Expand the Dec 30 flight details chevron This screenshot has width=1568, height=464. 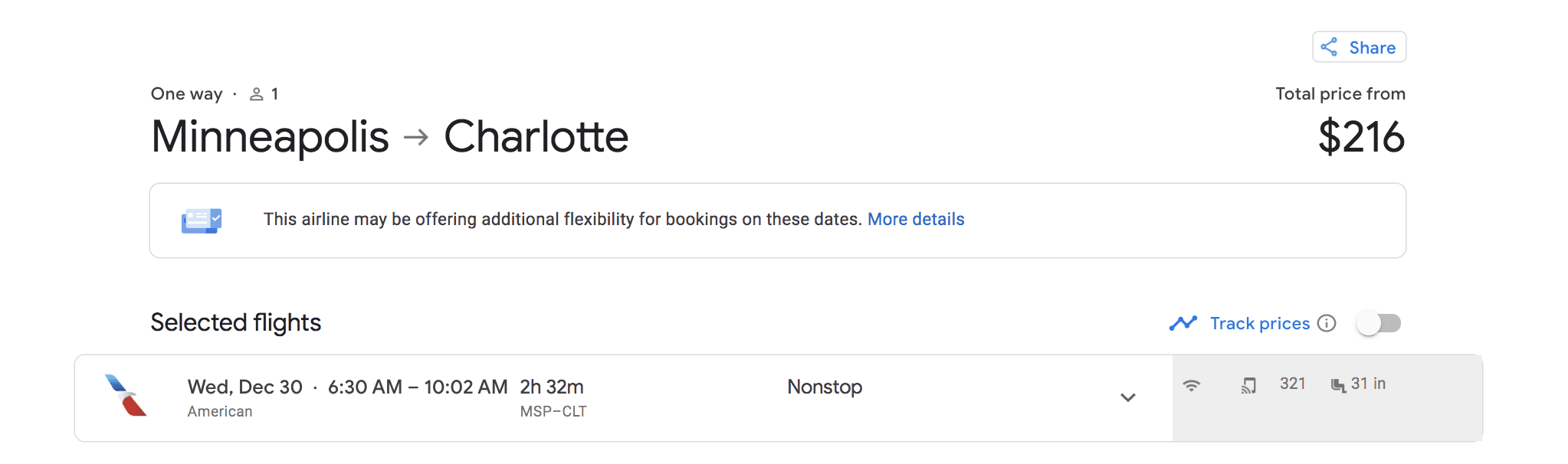[x=1127, y=397]
